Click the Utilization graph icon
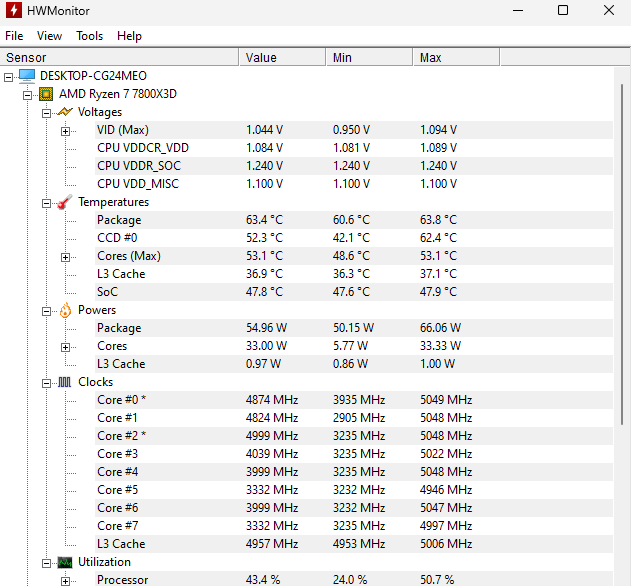The image size is (631, 586). pos(65,562)
